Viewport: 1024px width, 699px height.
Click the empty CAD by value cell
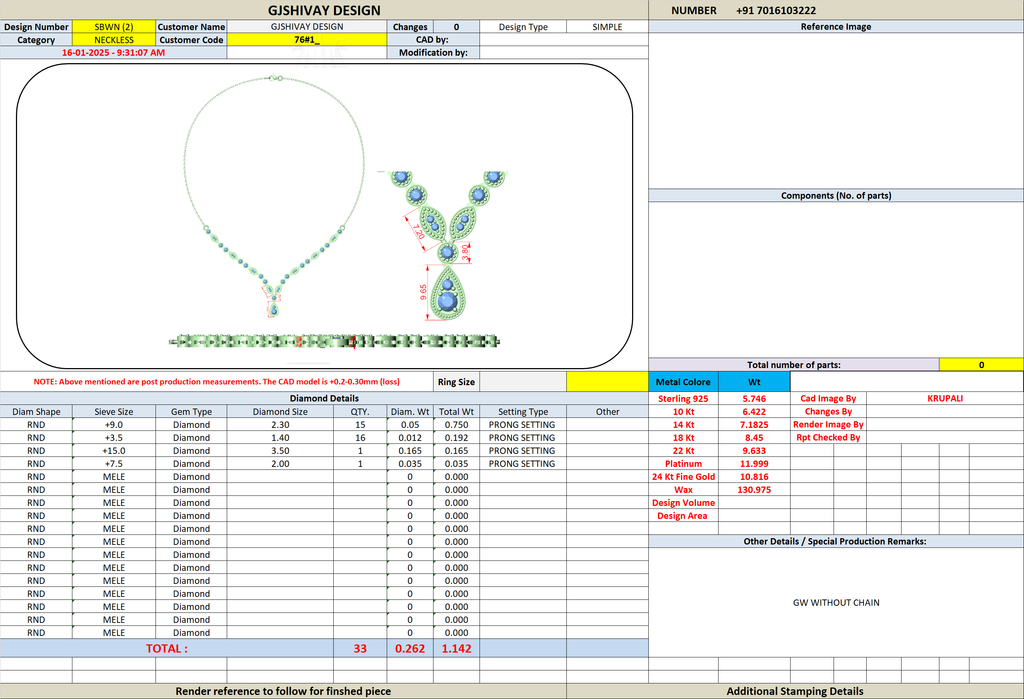pyautogui.click(x=564, y=40)
